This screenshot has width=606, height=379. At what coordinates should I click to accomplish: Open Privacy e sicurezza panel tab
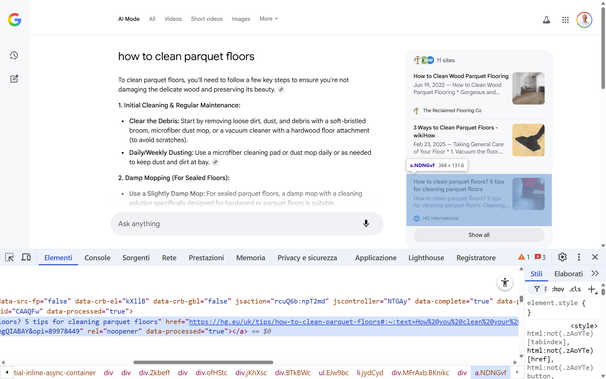click(307, 258)
